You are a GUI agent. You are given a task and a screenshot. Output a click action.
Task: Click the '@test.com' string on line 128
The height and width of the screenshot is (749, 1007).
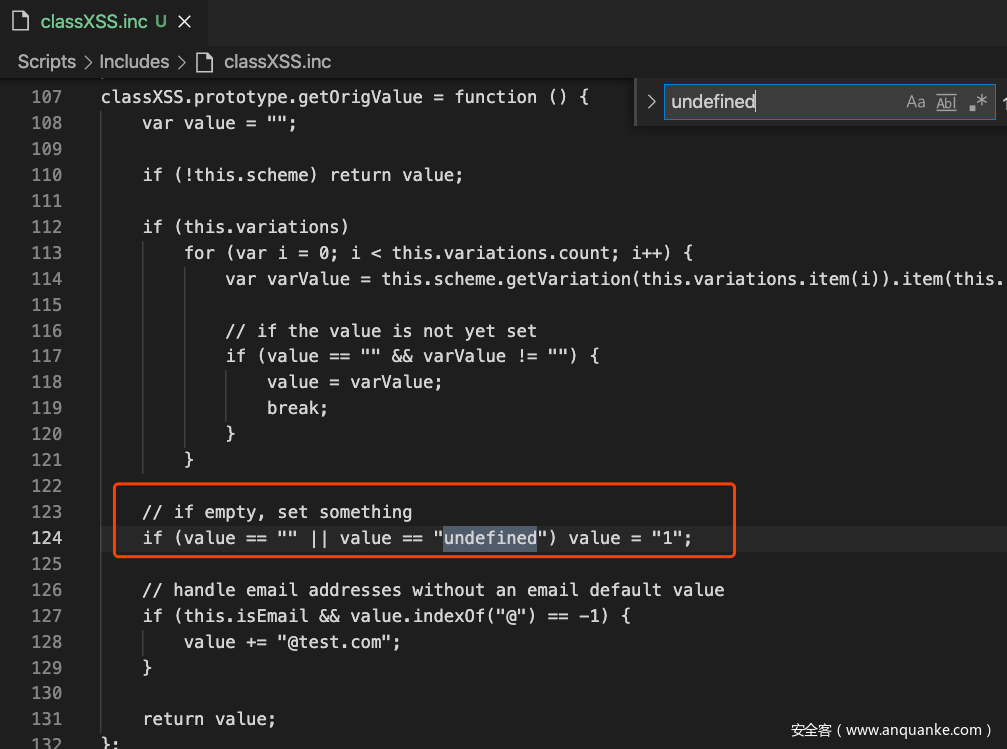coord(339,642)
